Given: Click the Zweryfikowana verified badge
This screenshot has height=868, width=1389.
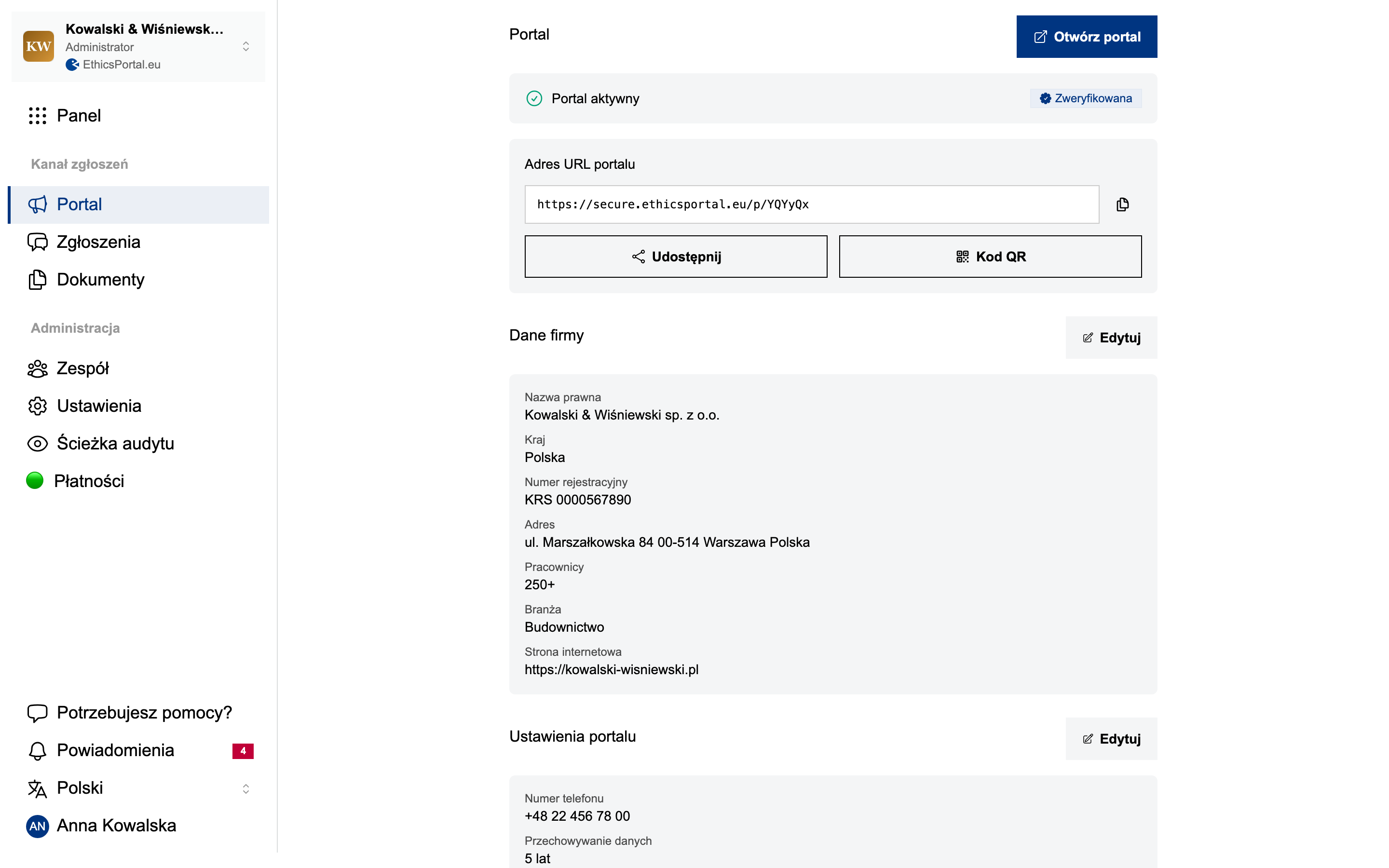Looking at the screenshot, I should [x=1085, y=98].
